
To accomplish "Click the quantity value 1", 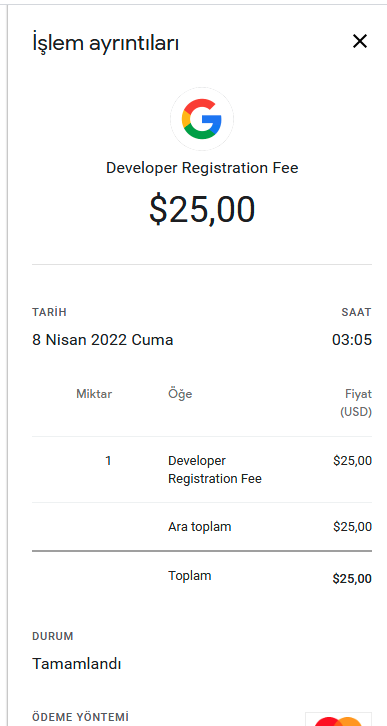I will 108,461.
